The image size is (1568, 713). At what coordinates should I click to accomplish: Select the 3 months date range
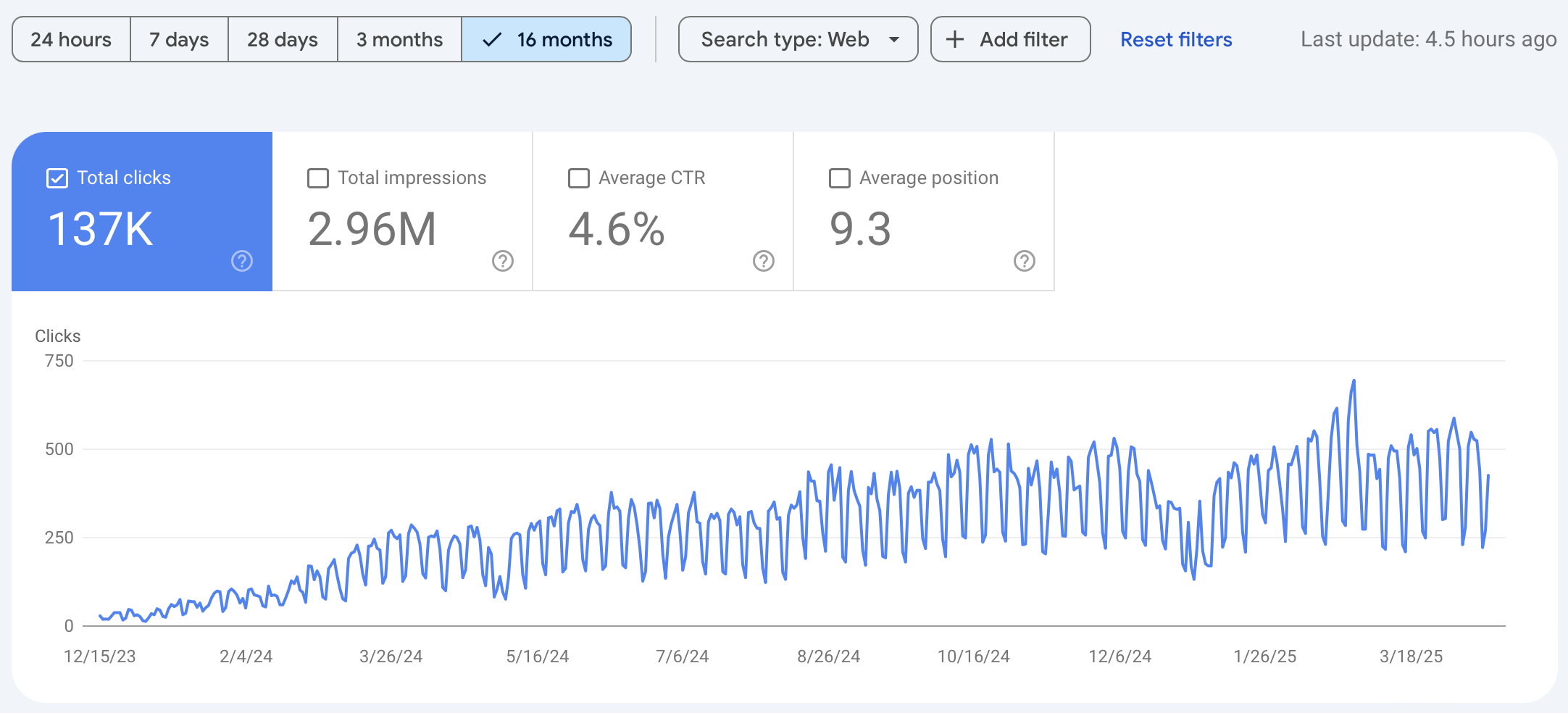point(399,39)
